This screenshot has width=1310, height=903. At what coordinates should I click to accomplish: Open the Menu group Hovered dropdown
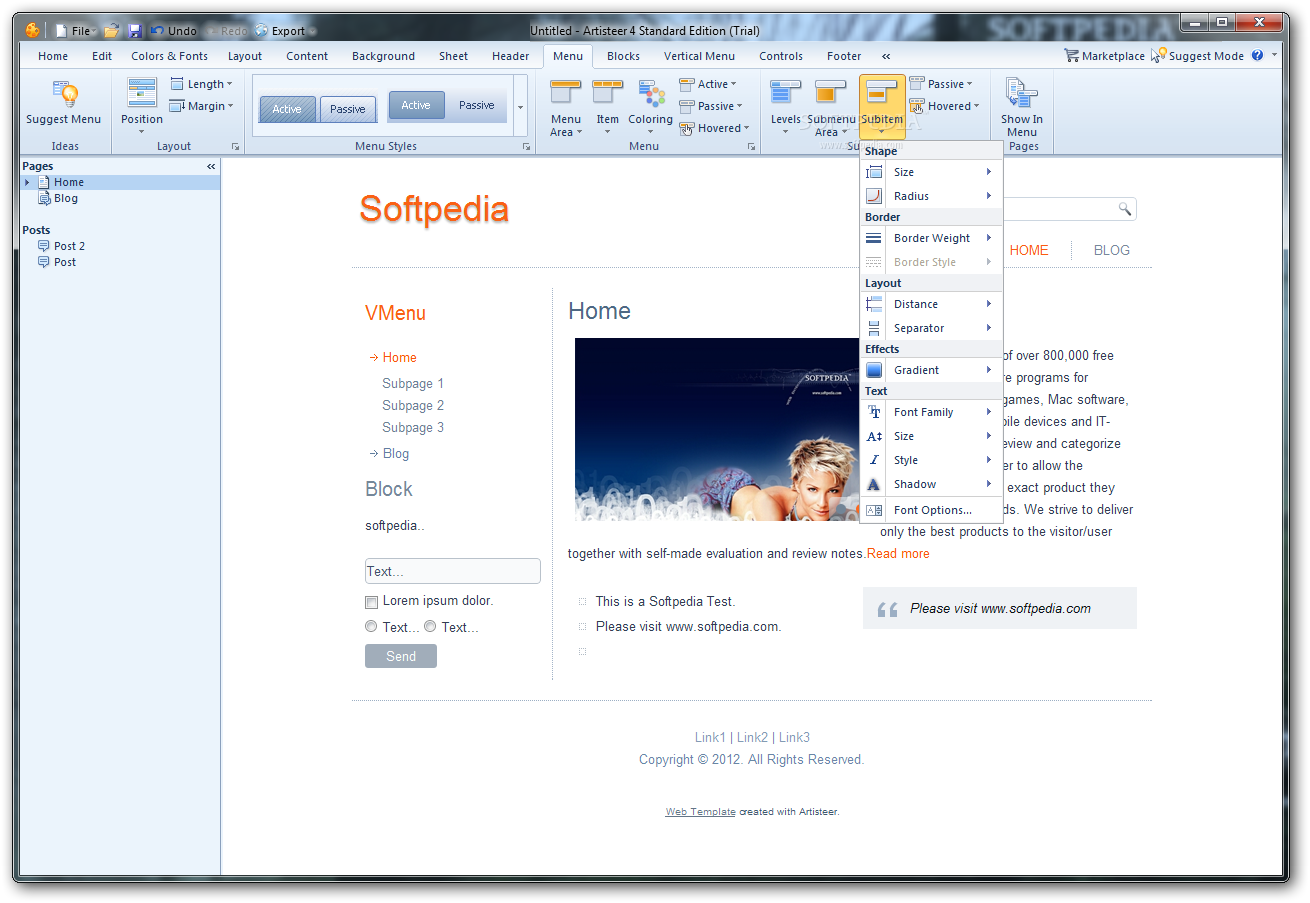715,128
